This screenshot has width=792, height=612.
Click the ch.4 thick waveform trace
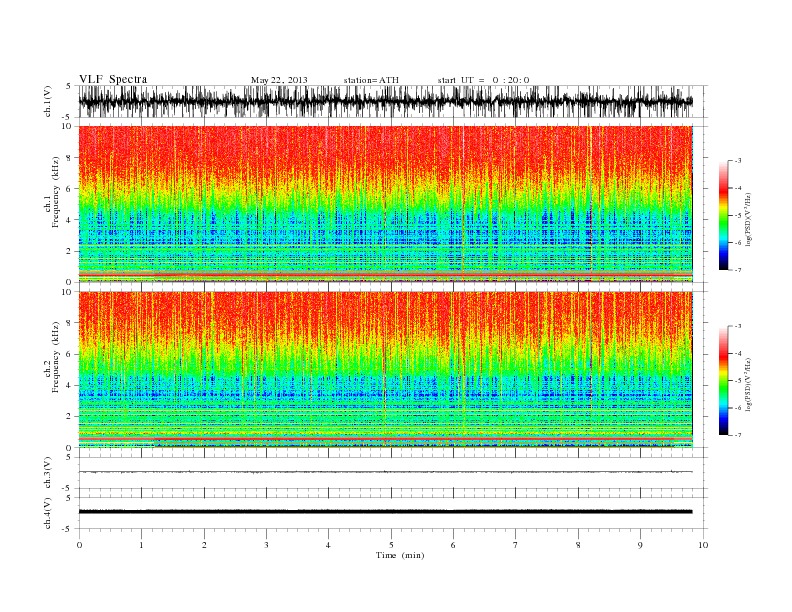(x=385, y=512)
